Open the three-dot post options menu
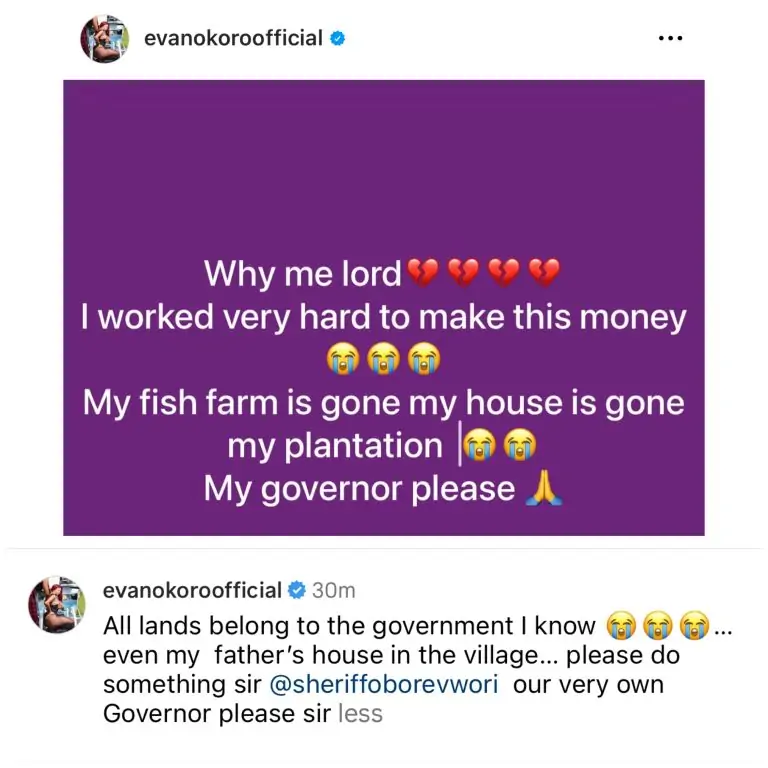The image size is (768, 768). (x=670, y=39)
